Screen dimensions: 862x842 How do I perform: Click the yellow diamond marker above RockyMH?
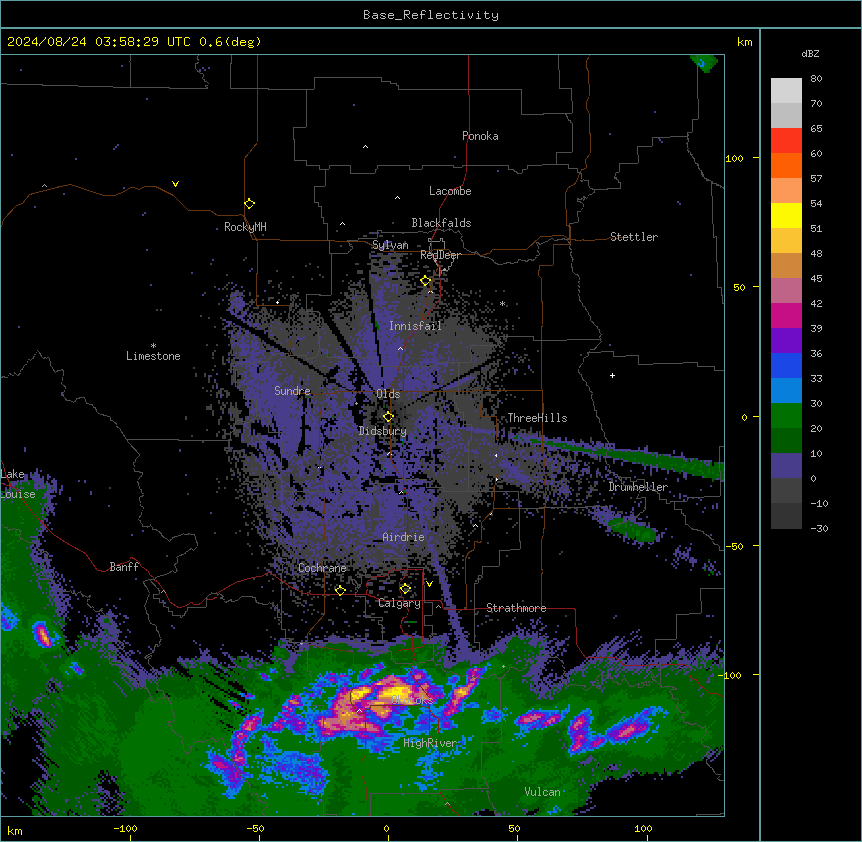coord(249,203)
